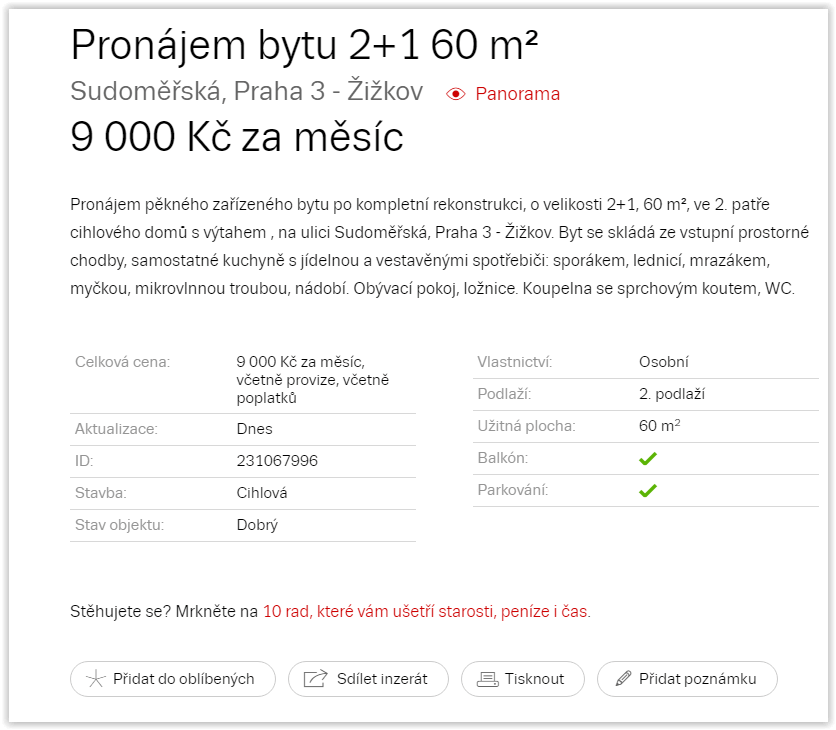
Task: Click the printer icon in Tisknout
Action: pos(489,679)
